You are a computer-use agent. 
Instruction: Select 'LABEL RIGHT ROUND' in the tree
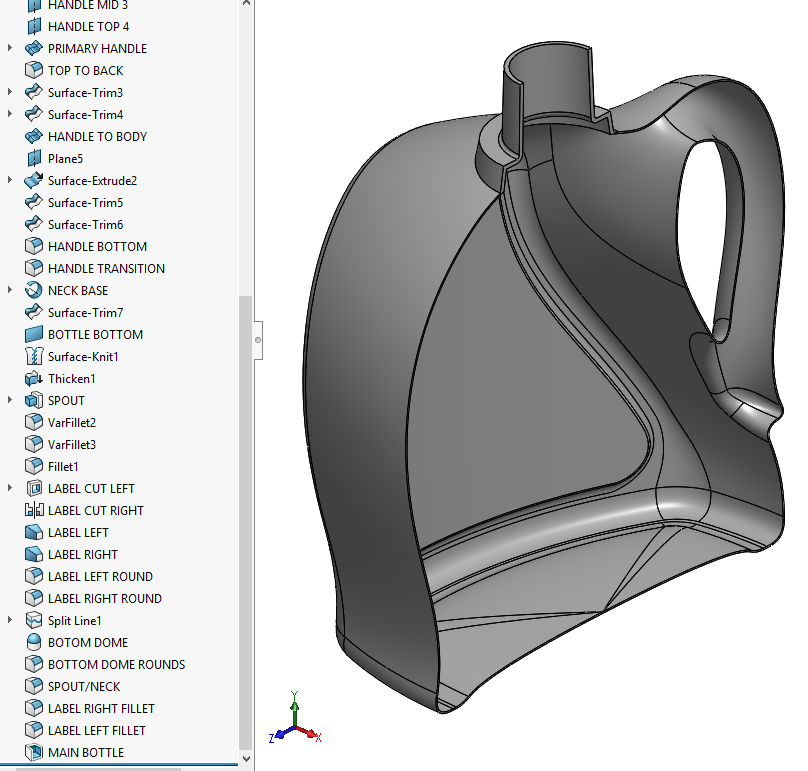tap(105, 599)
